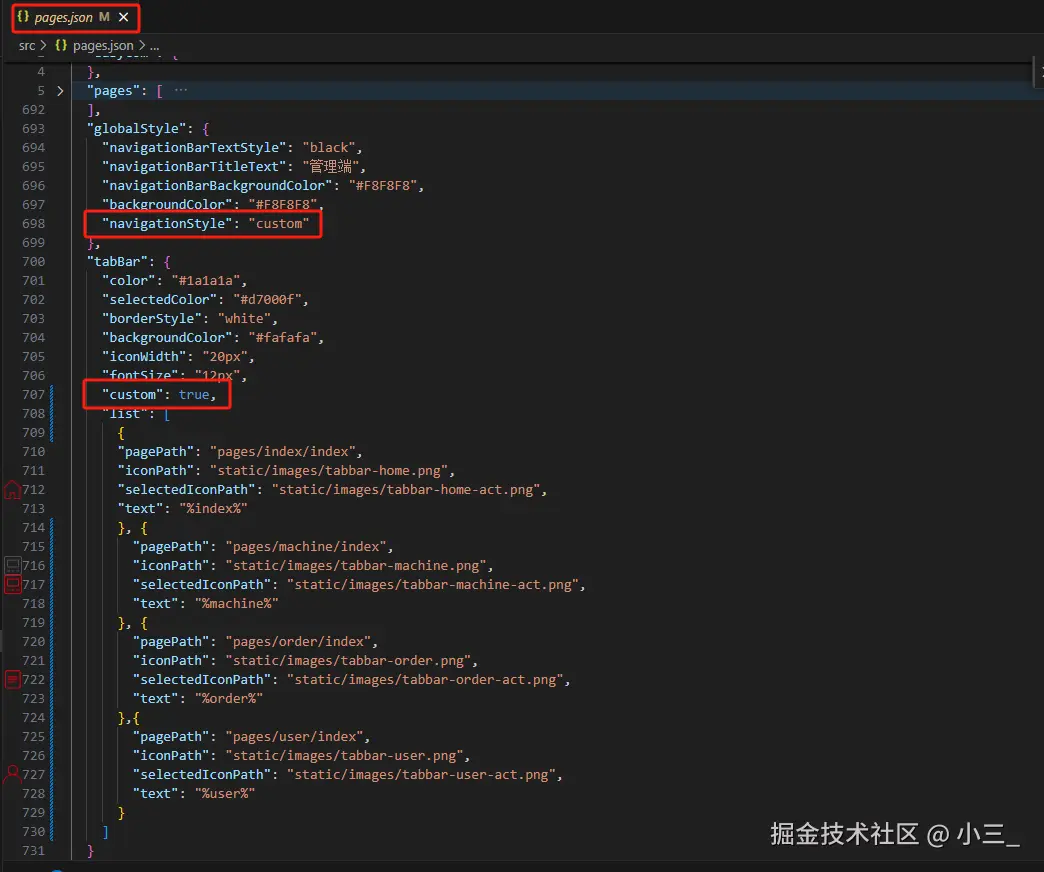Click the "navigationBarBackgroundColor" key

pyautogui.click(x=217, y=185)
